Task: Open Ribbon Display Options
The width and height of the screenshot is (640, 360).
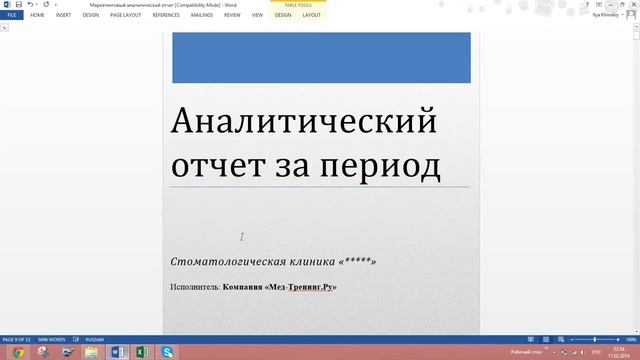Action: (x=599, y=4)
